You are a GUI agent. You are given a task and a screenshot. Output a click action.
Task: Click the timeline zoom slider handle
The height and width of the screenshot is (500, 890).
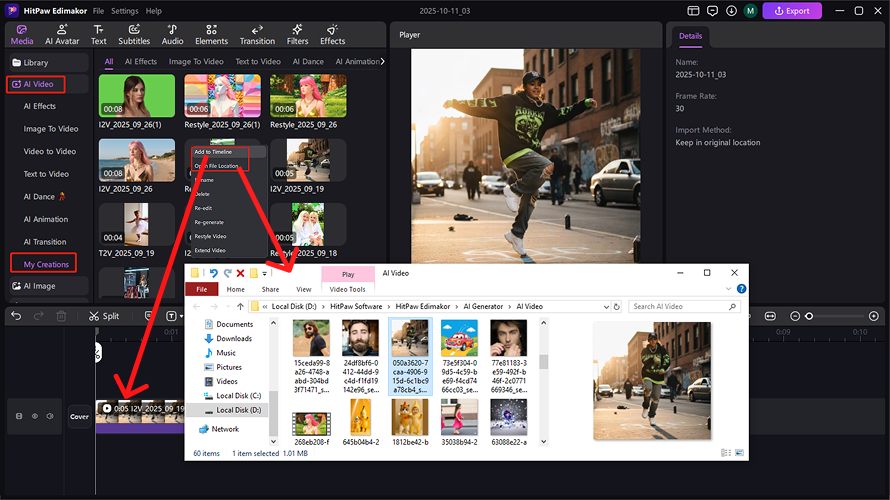pos(809,316)
